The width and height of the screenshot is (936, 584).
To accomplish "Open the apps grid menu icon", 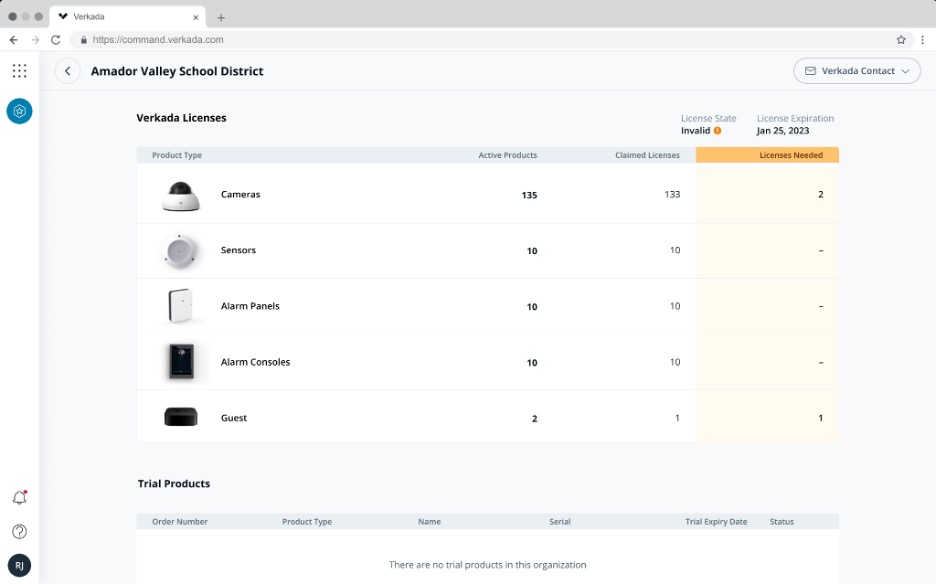I will tap(19, 71).
